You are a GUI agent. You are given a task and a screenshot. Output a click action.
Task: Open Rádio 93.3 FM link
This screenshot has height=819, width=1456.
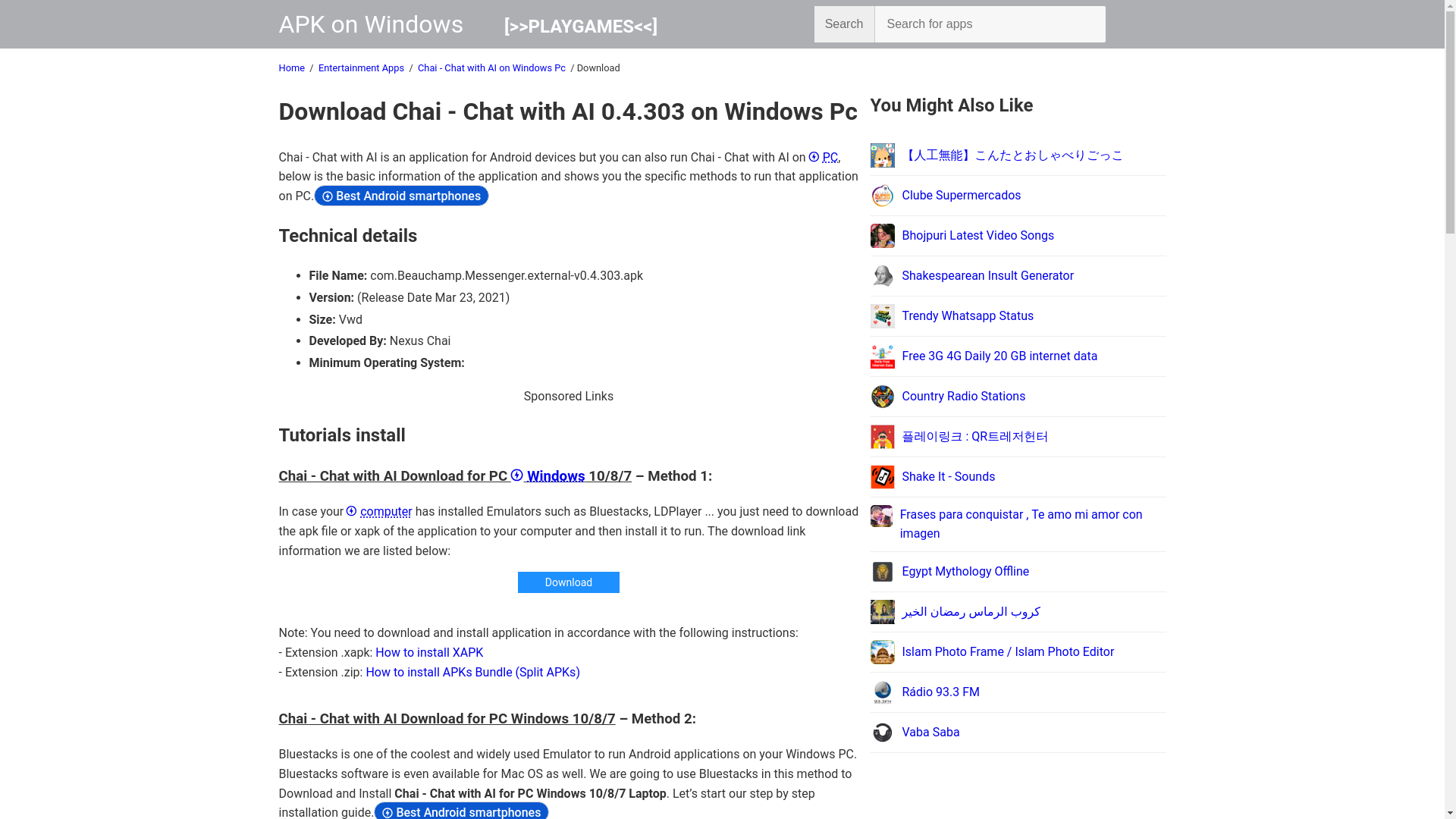[940, 692]
